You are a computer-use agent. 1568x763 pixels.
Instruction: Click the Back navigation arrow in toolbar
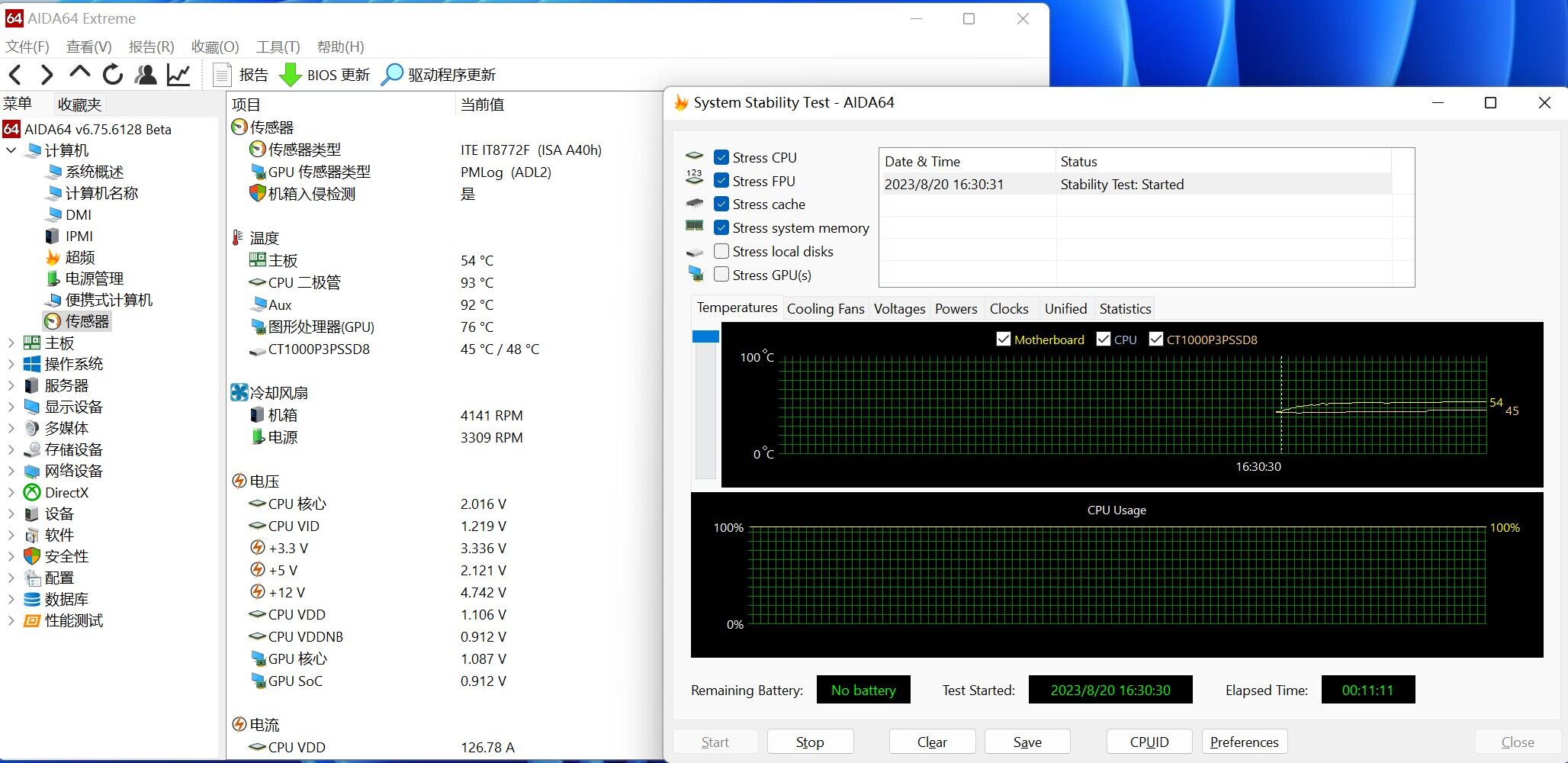coord(15,75)
